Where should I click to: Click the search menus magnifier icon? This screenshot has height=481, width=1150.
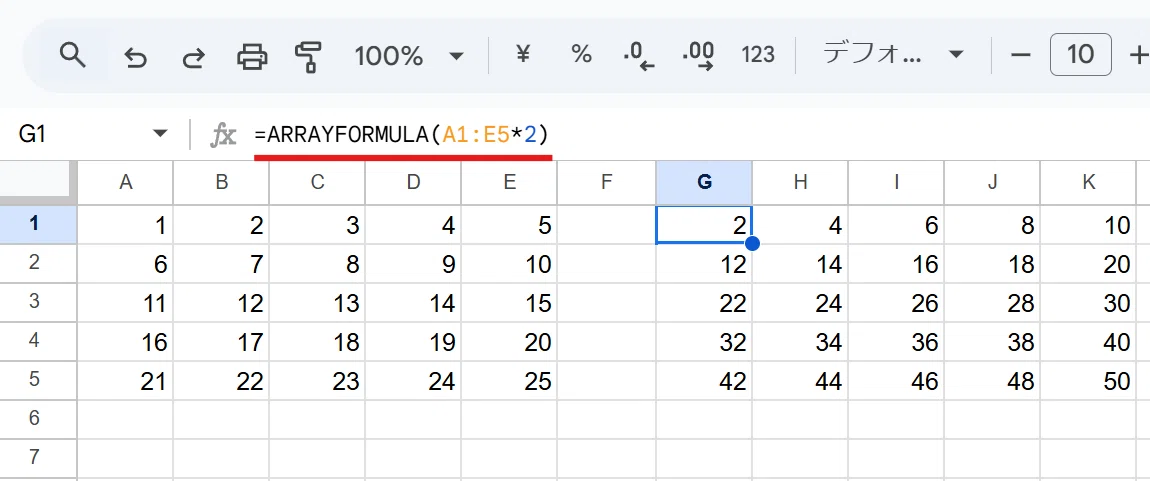click(73, 55)
